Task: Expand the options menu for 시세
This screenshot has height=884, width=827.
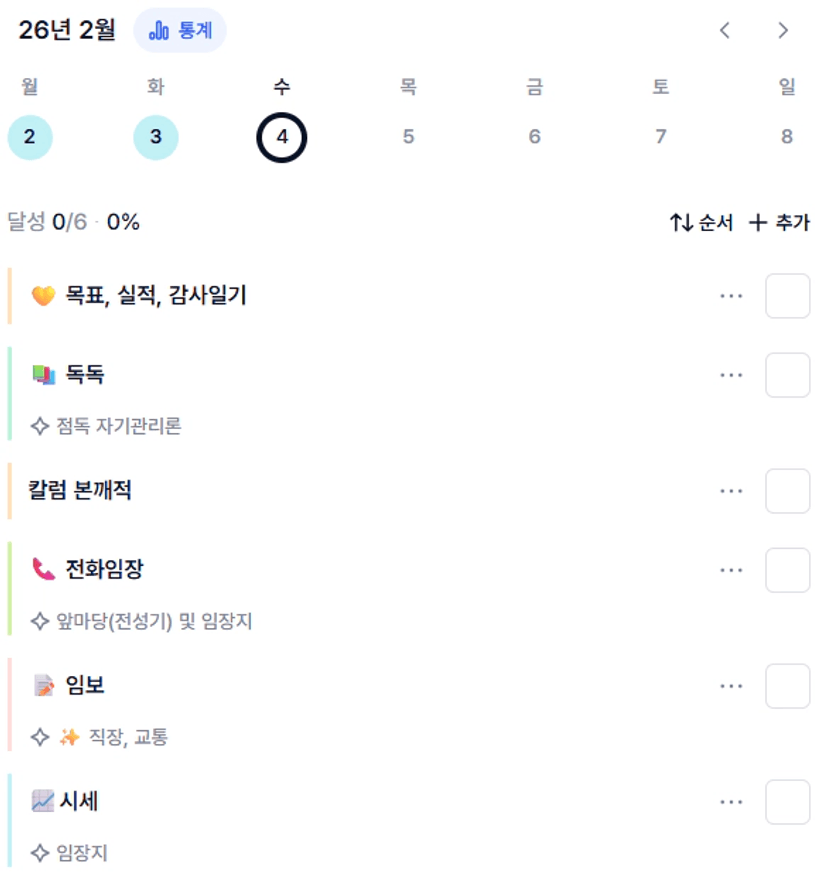Action: pos(731,802)
